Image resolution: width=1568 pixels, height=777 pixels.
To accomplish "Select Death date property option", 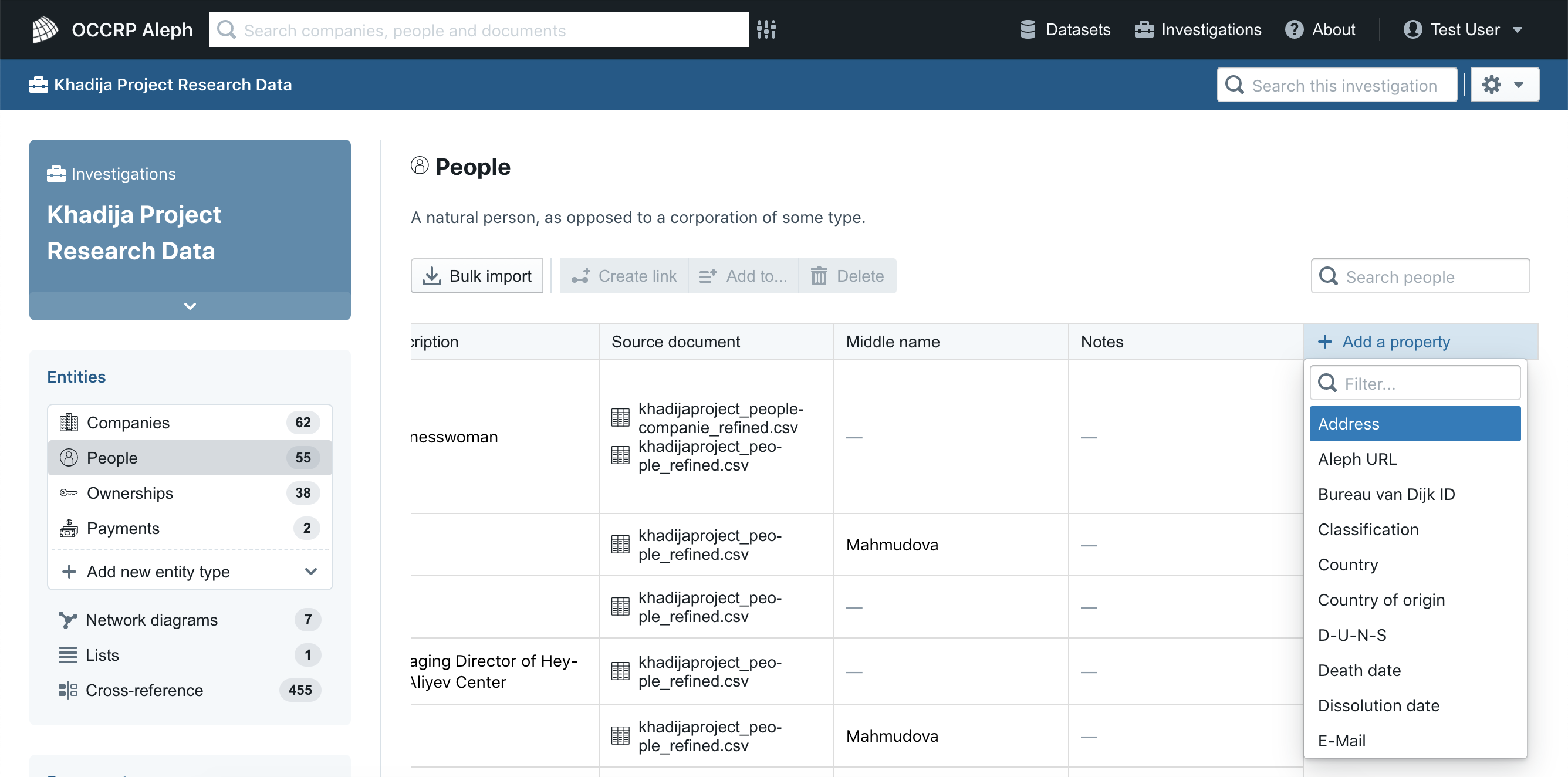I will click(x=1415, y=670).
